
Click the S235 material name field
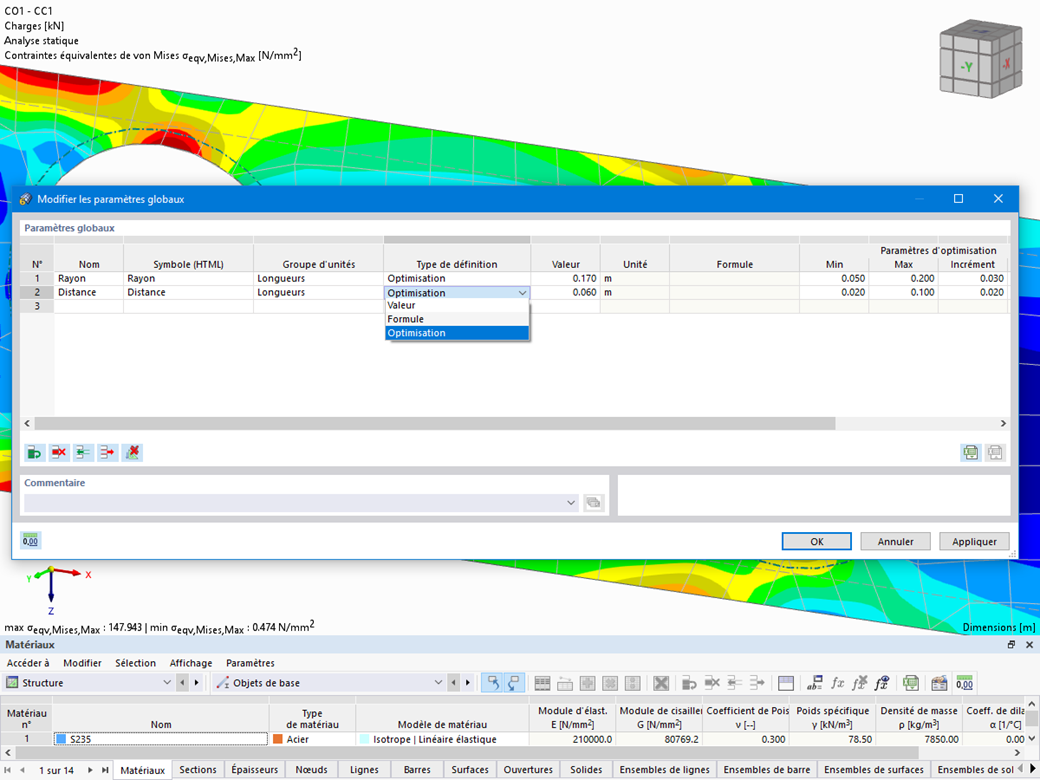tap(161, 739)
